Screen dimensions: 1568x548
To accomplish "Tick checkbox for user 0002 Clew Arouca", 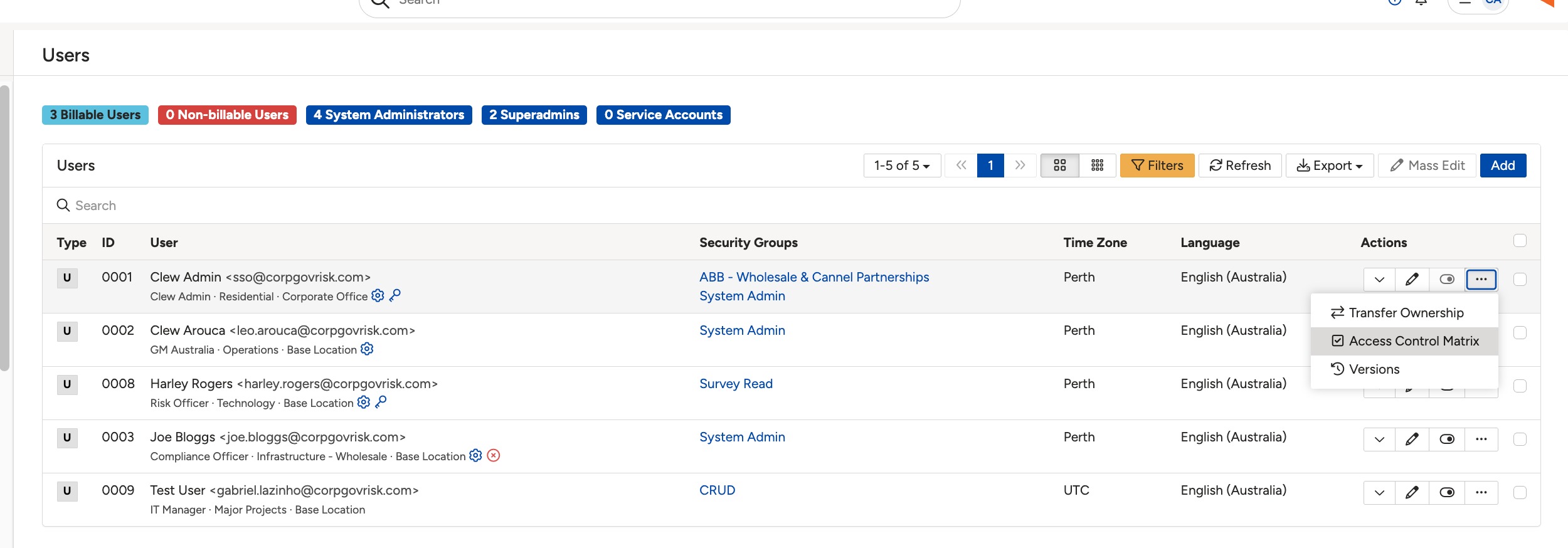I will coord(1520,333).
